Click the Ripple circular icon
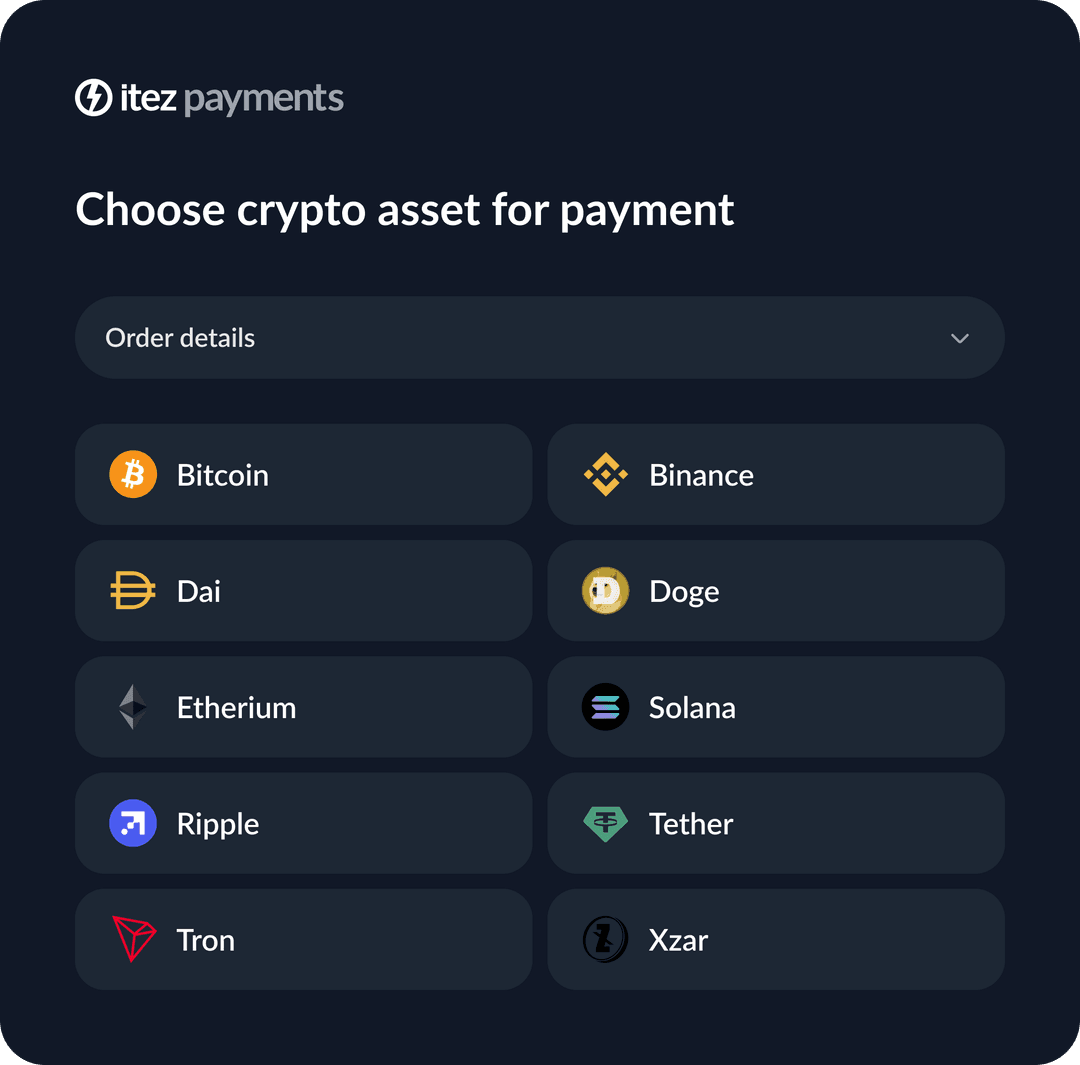The width and height of the screenshot is (1080, 1065). [x=133, y=823]
